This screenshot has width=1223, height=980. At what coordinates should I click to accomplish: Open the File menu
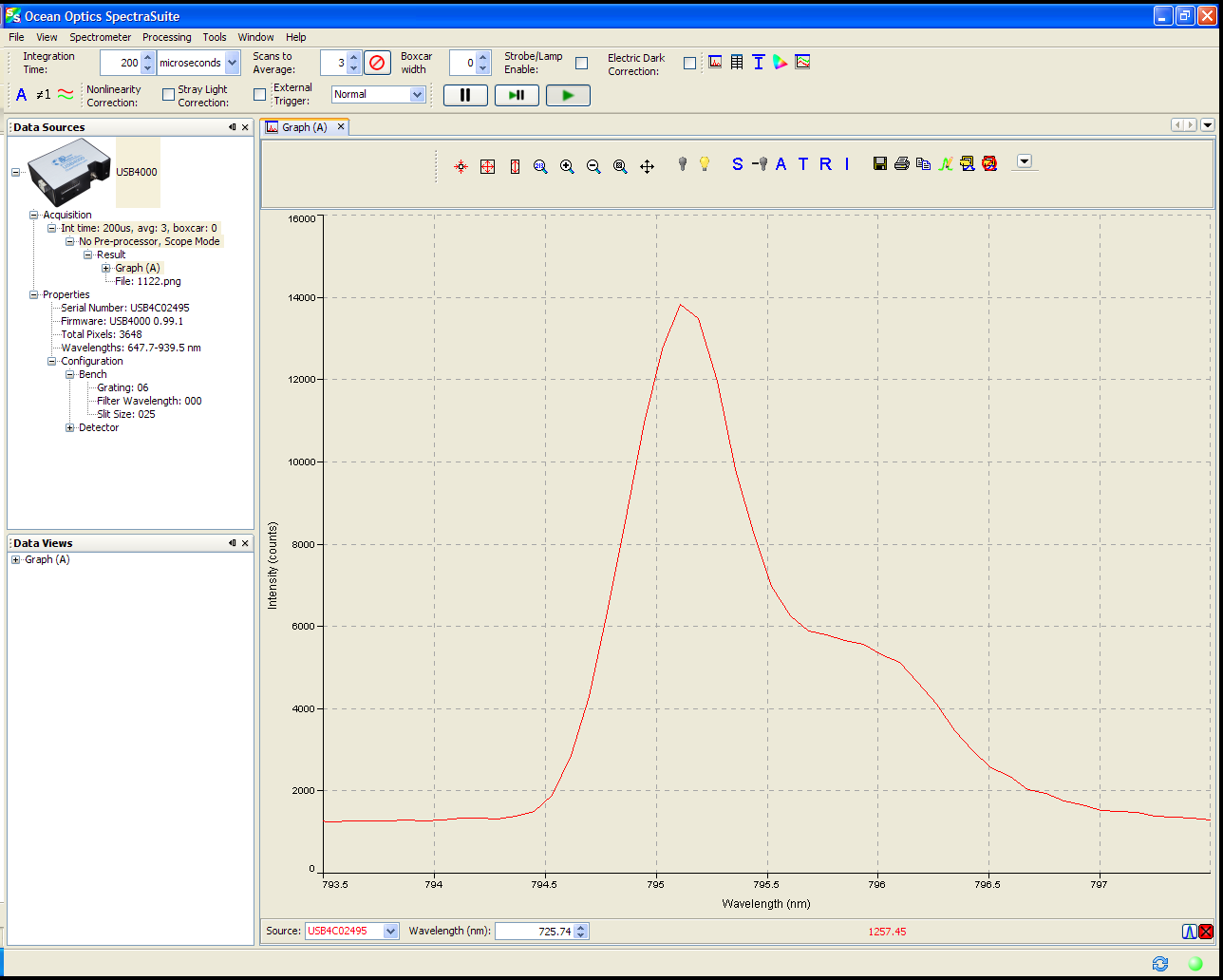[16, 37]
